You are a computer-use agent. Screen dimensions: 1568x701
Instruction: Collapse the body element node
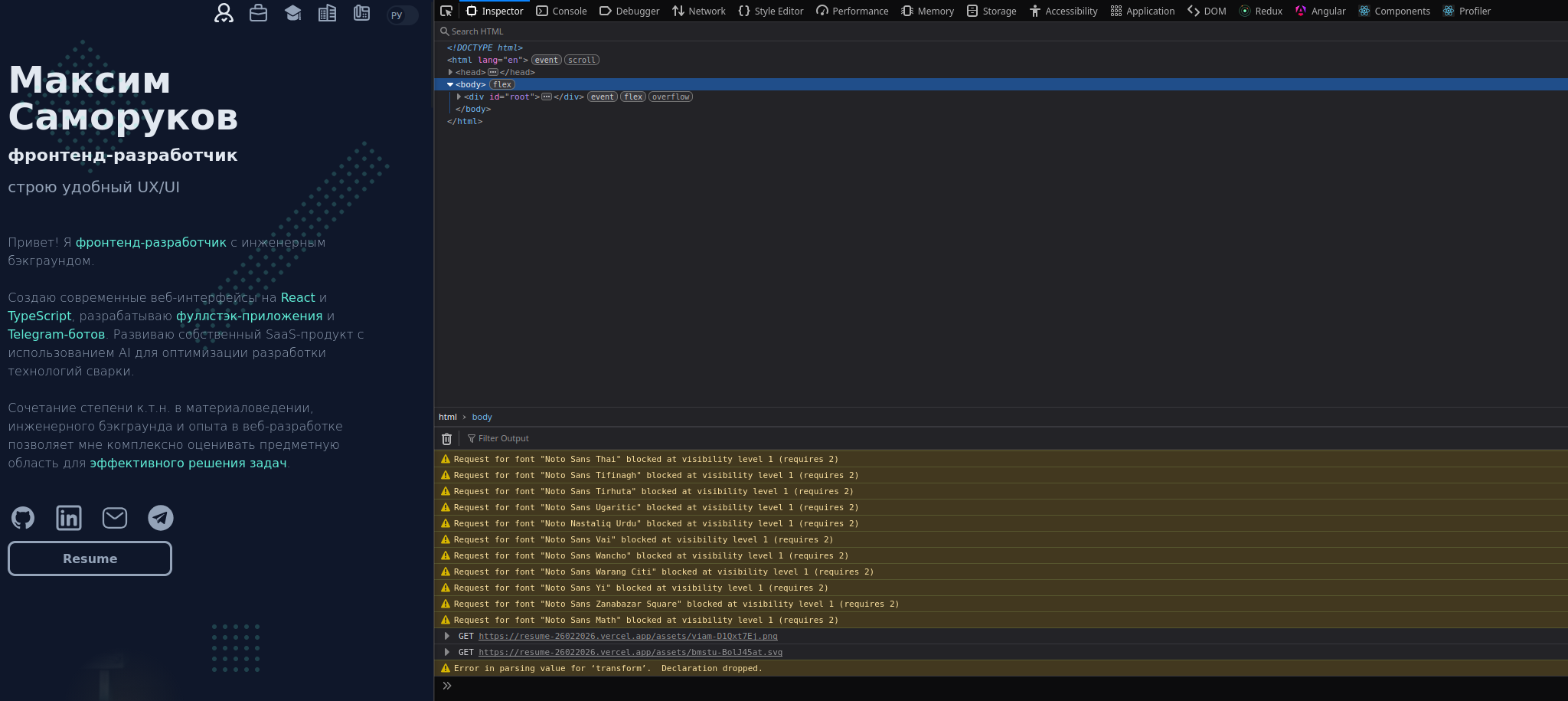tap(450, 85)
